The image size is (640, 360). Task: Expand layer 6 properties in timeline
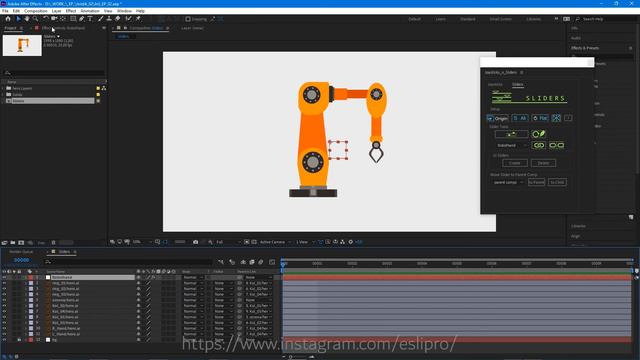[26, 306]
